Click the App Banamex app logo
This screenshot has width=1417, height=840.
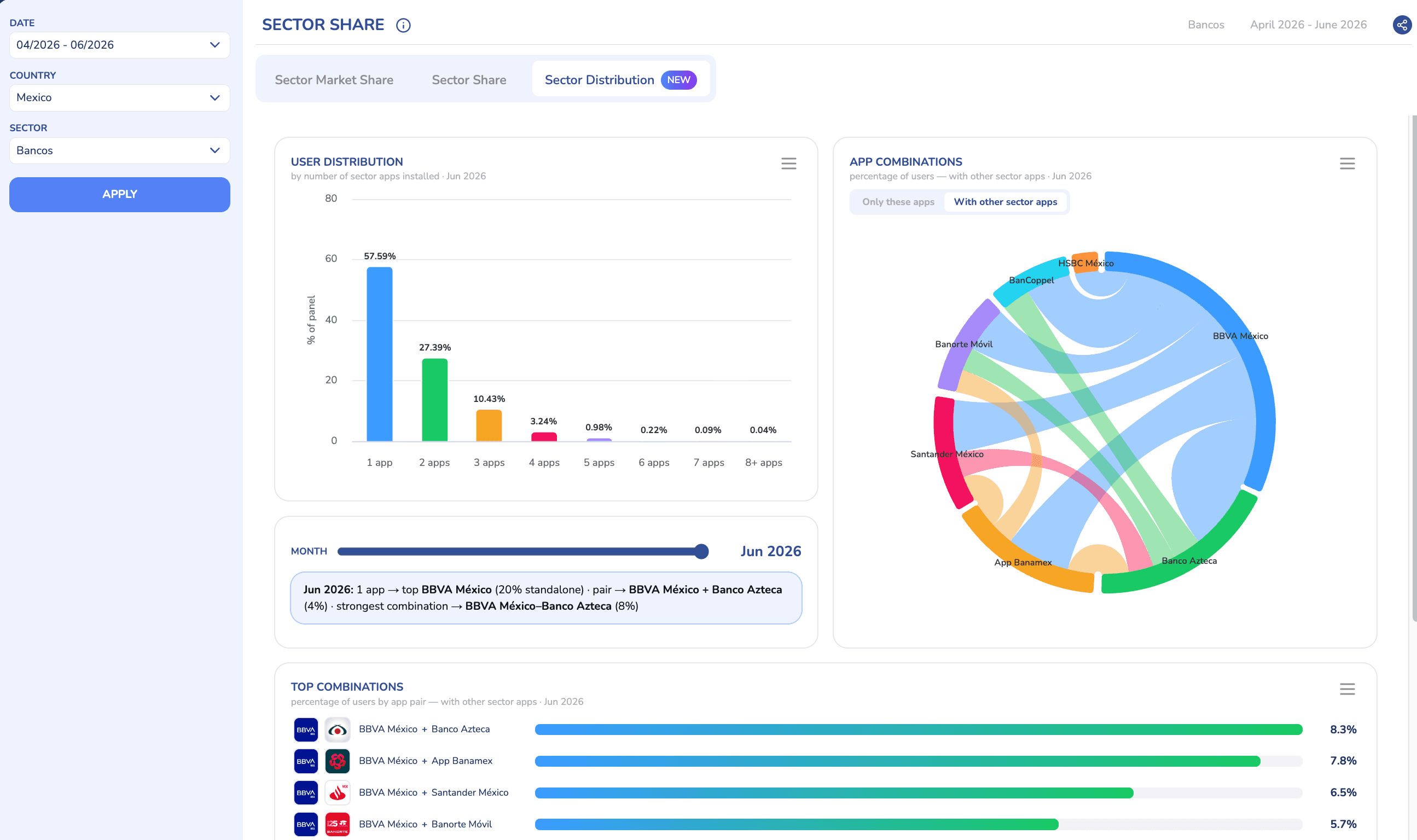click(338, 761)
